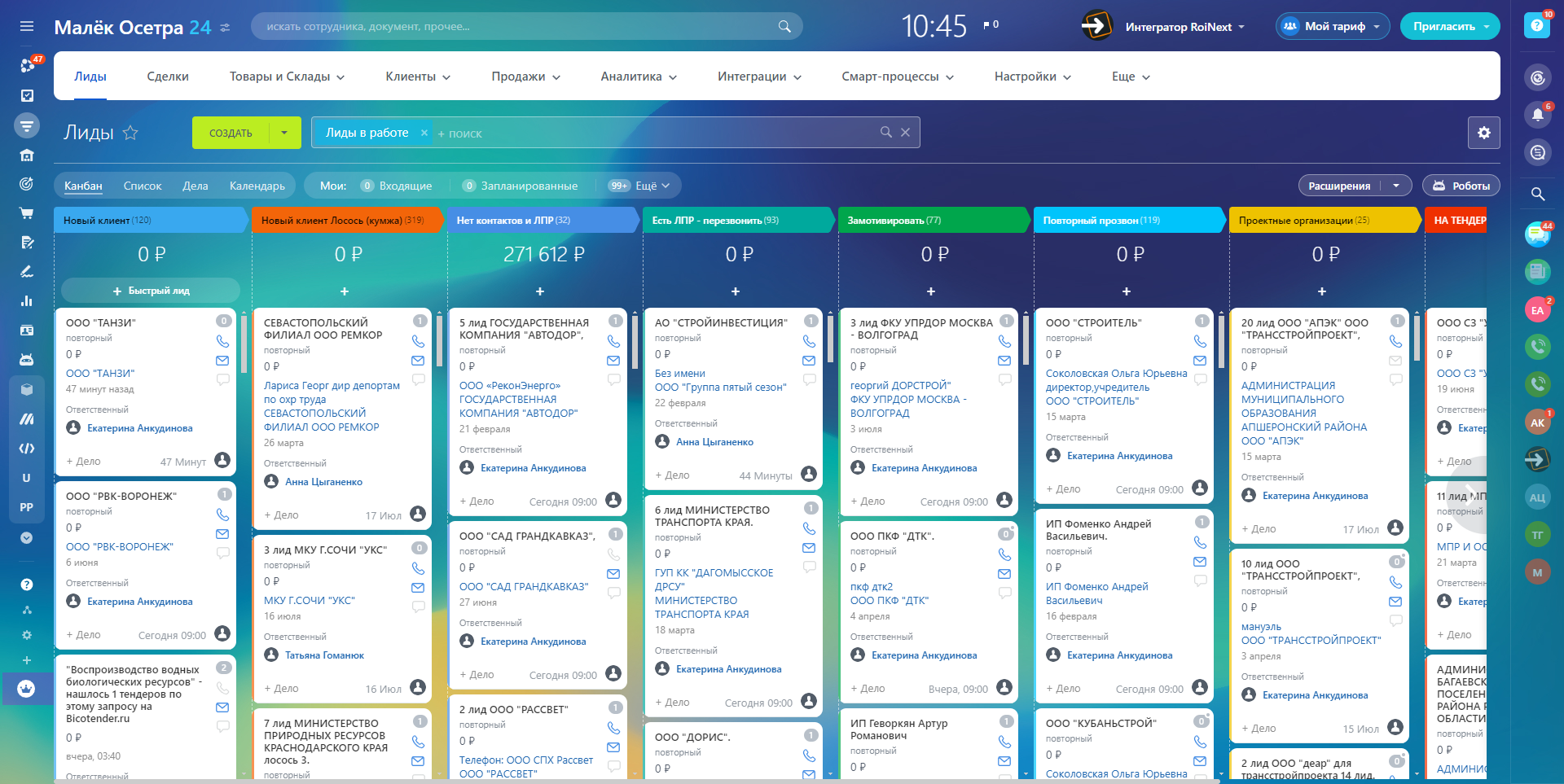The width and height of the screenshot is (1564, 784).
Task: Mark the Лиды page as favorite with the star
Action: pyautogui.click(x=130, y=133)
